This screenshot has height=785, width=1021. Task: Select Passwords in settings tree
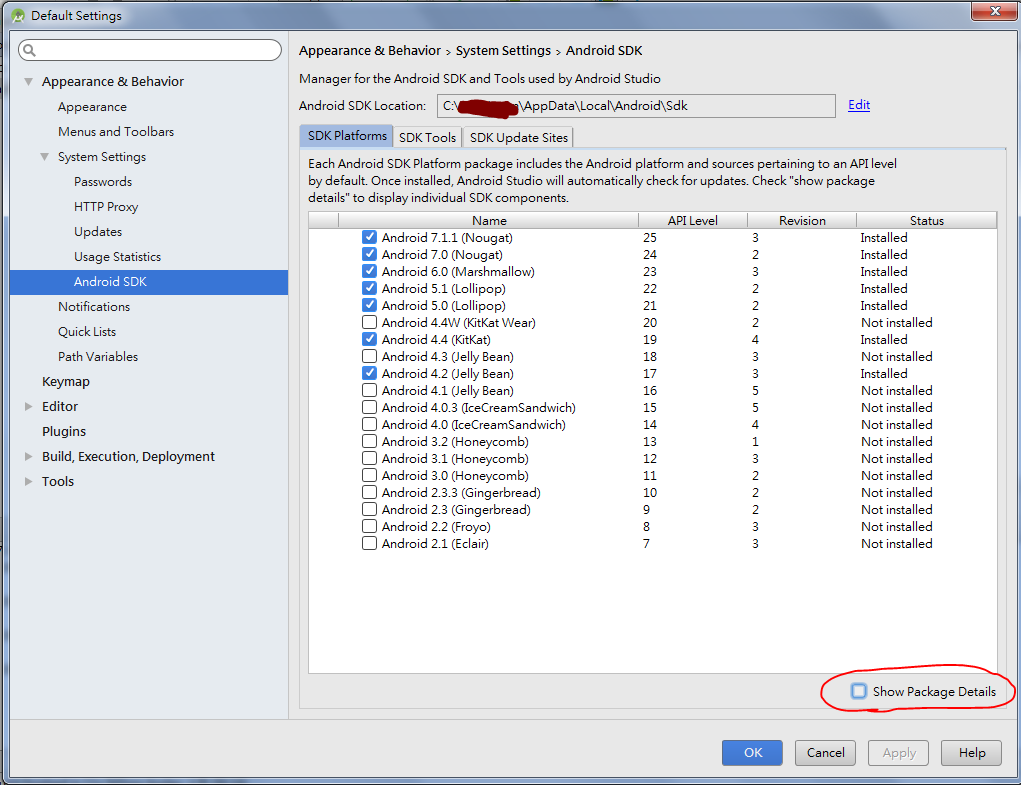[x=103, y=182]
